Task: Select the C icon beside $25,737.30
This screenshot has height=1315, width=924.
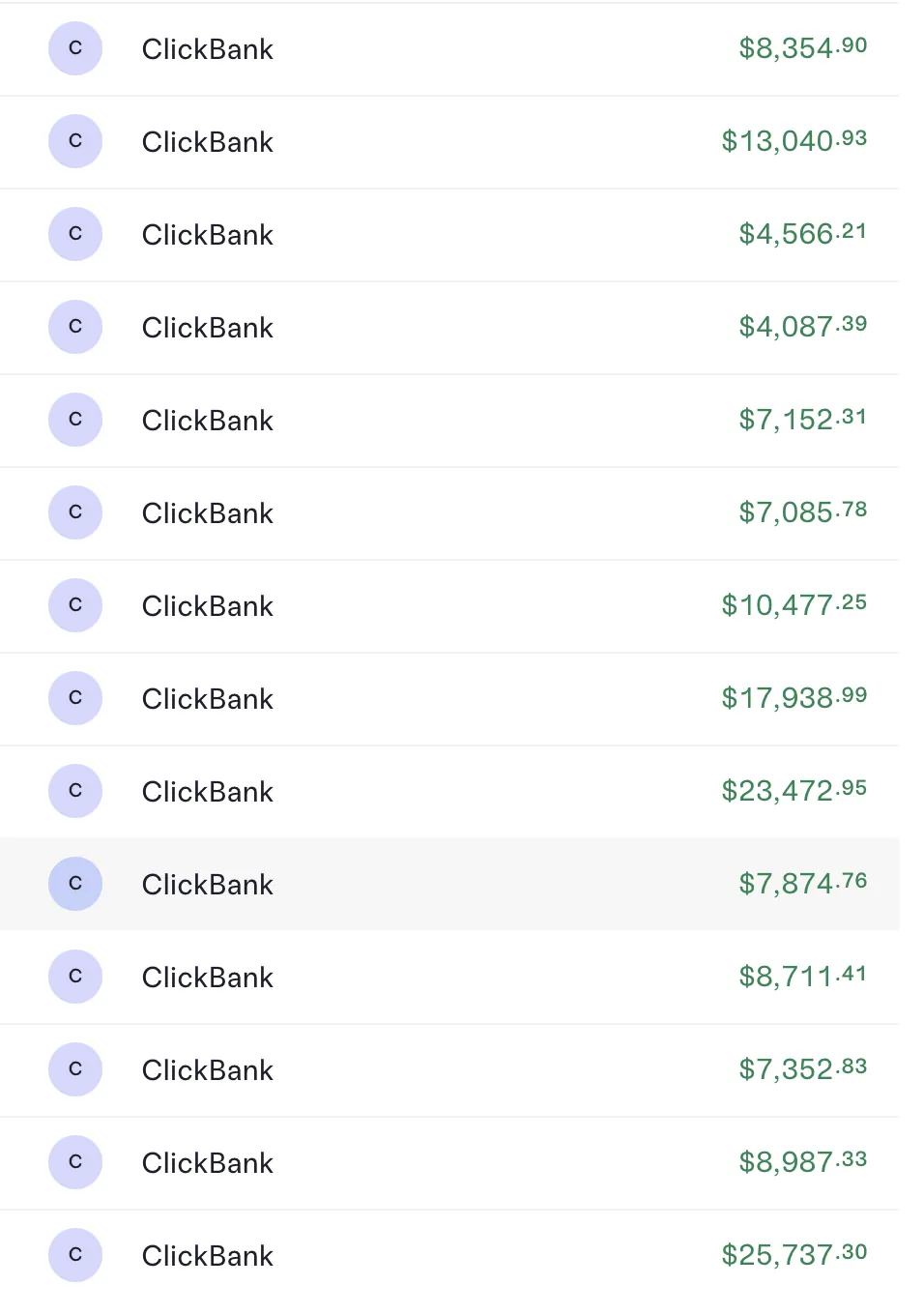Action: (75, 1255)
